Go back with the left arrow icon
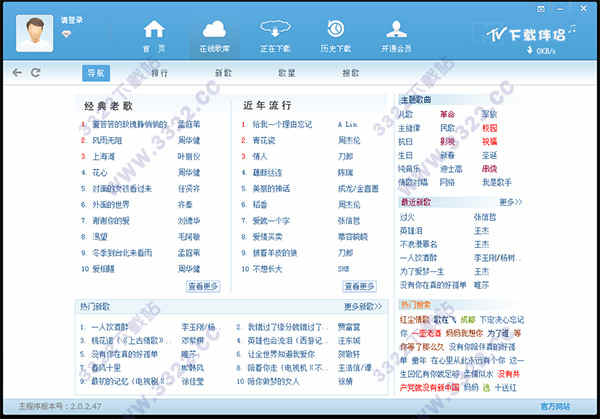Screen dimensions: 600x419 (17, 73)
